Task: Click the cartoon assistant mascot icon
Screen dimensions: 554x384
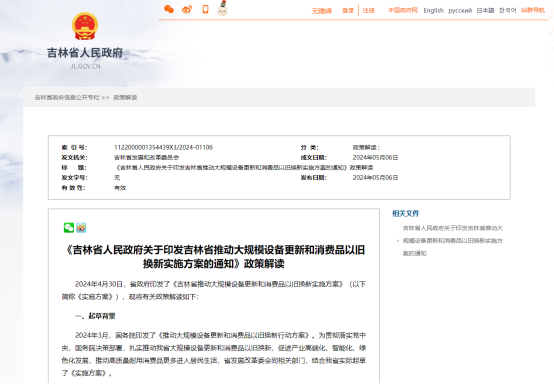Action: pyautogui.click(x=222, y=8)
